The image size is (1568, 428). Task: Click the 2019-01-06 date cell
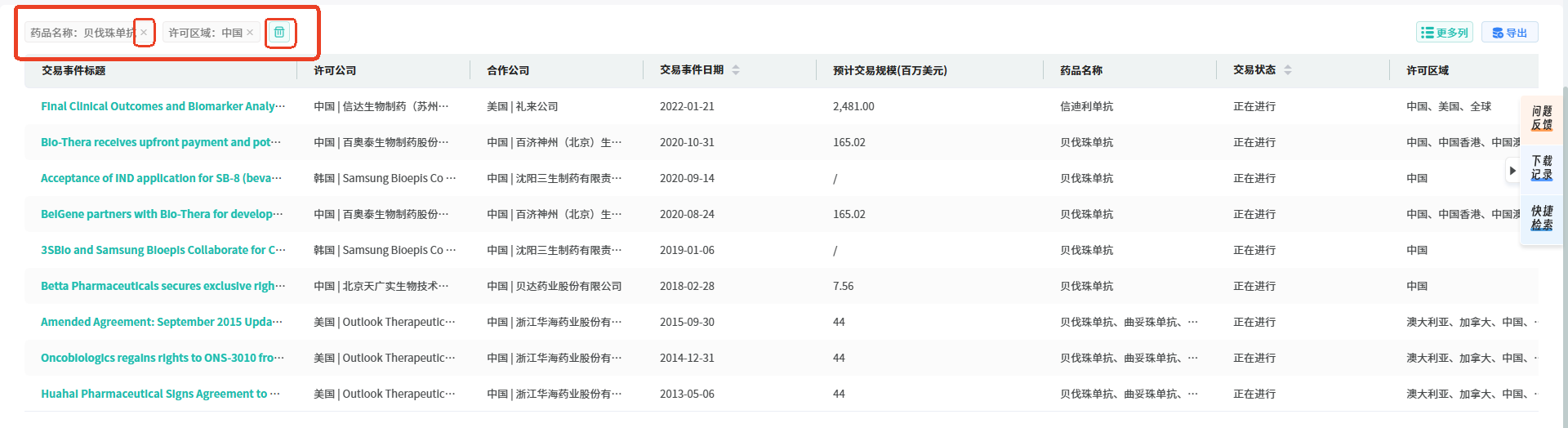(687, 250)
